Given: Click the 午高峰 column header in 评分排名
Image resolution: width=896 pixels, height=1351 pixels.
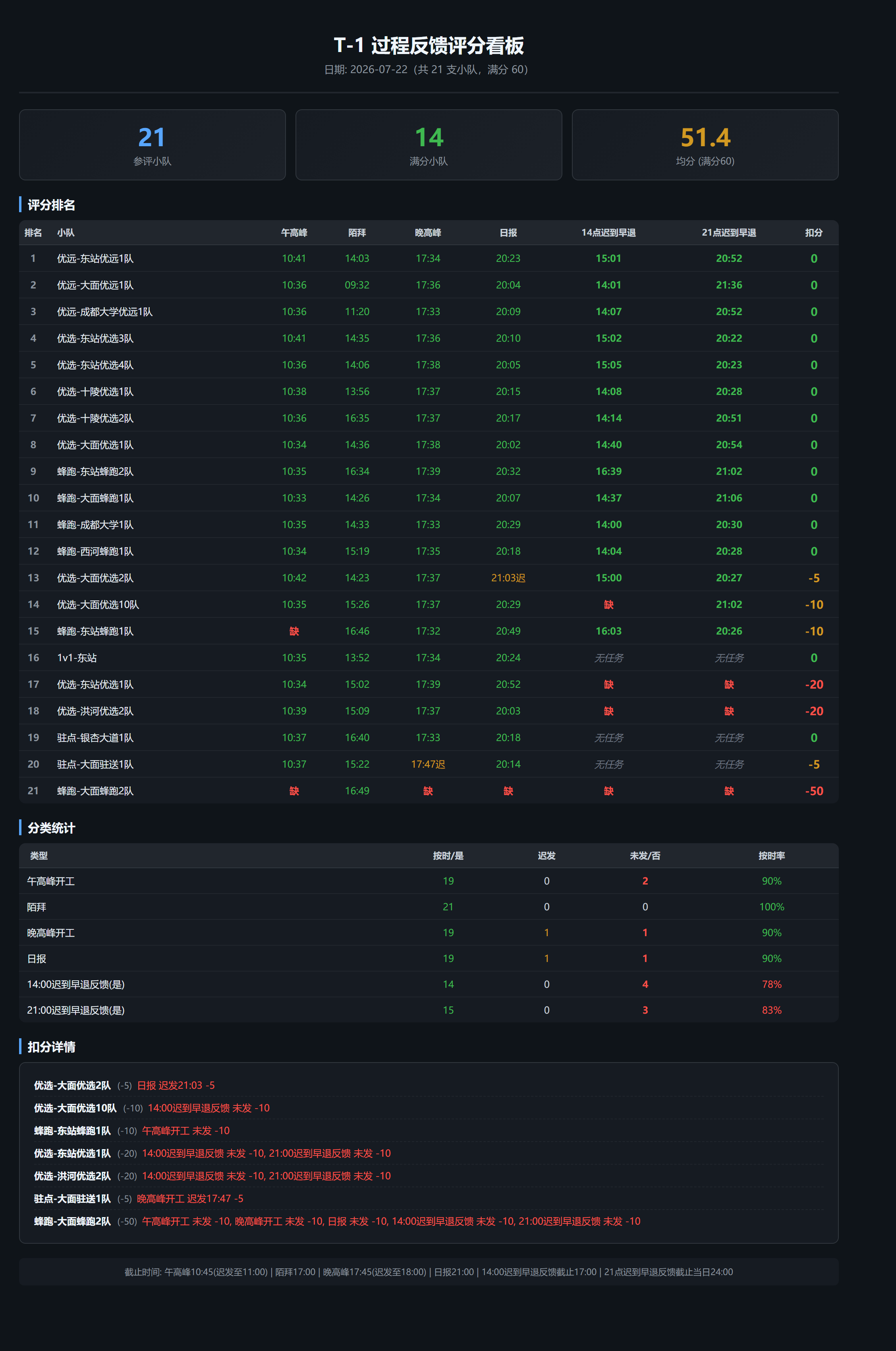Looking at the screenshot, I should (x=294, y=233).
